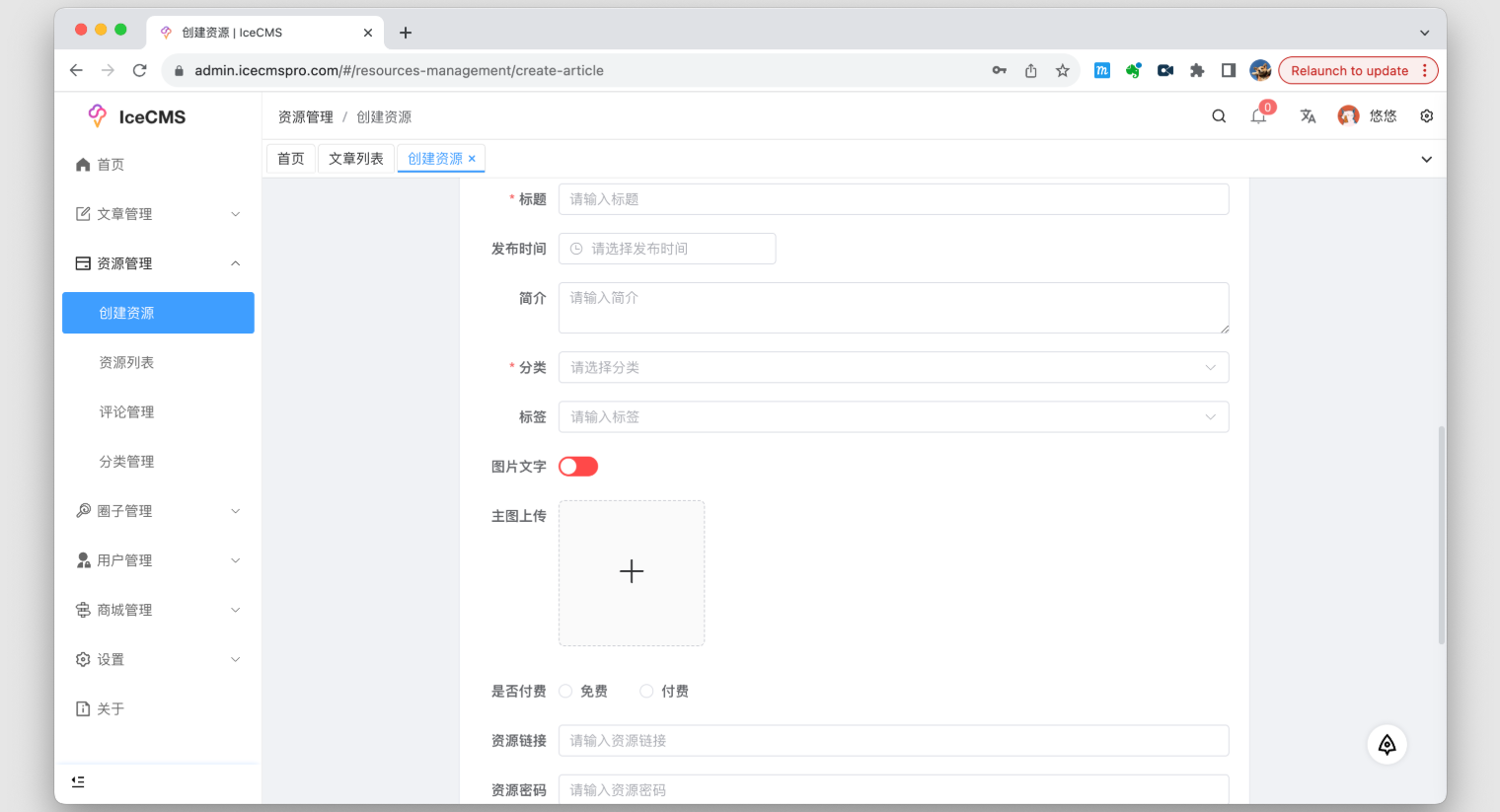Click the clock icon in 发布时间 field

click(x=574, y=249)
